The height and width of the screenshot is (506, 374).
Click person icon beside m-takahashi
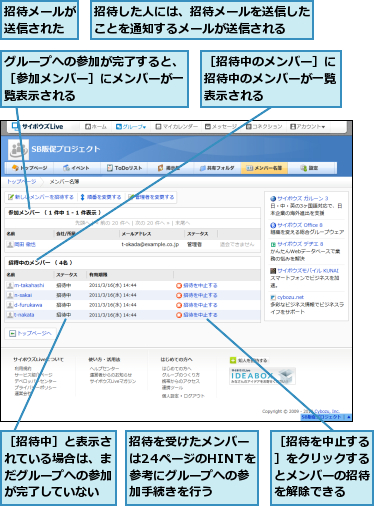click(10, 285)
